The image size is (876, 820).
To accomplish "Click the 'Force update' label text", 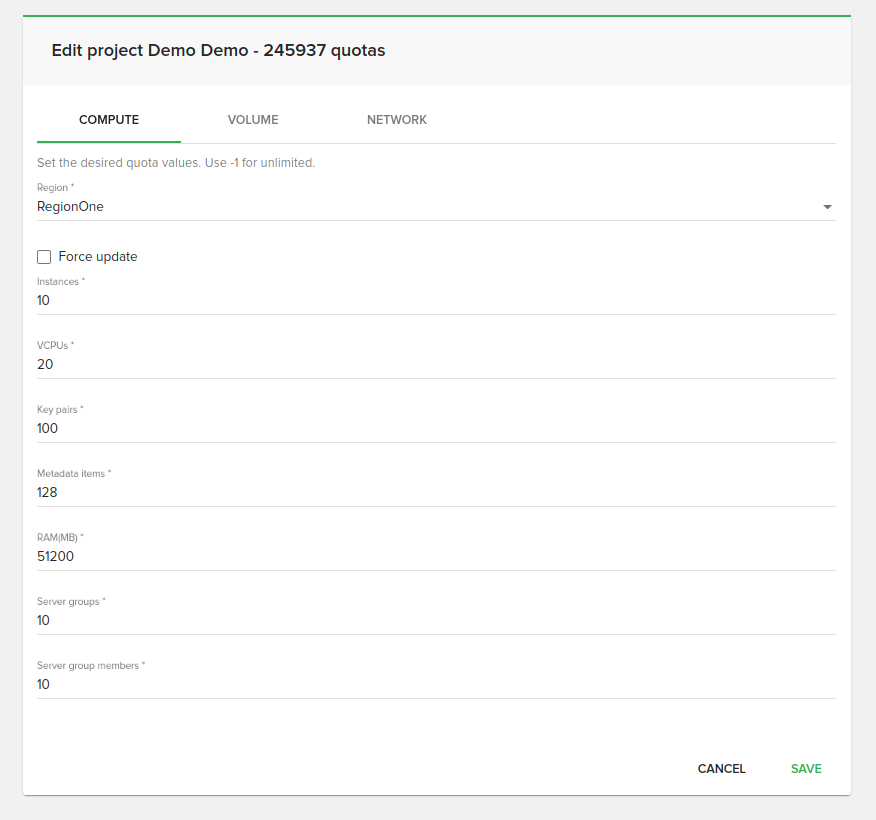I will (98, 256).
